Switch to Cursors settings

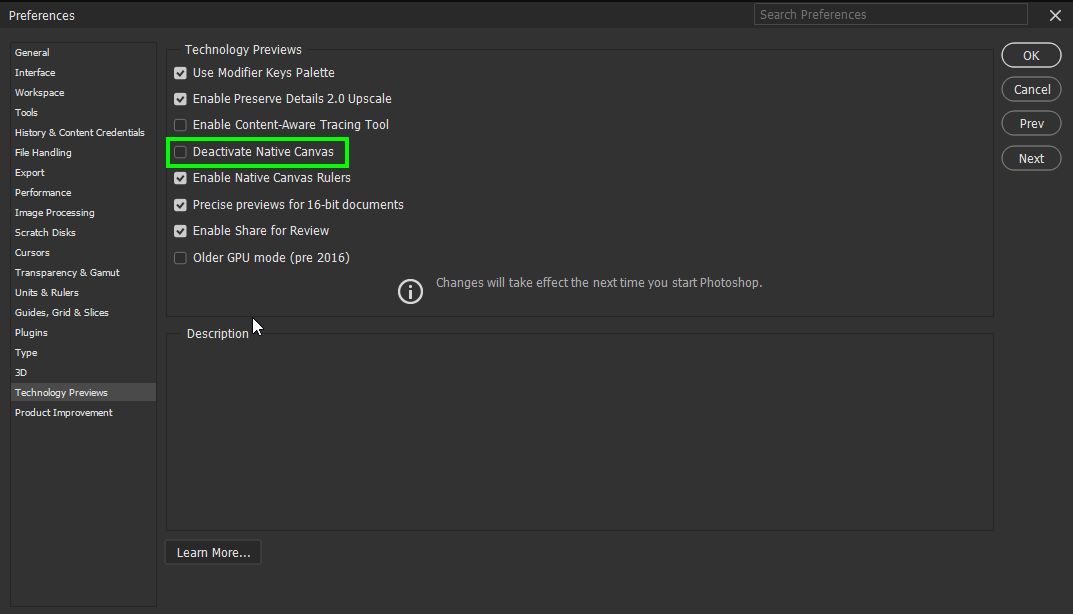[x=32, y=252]
